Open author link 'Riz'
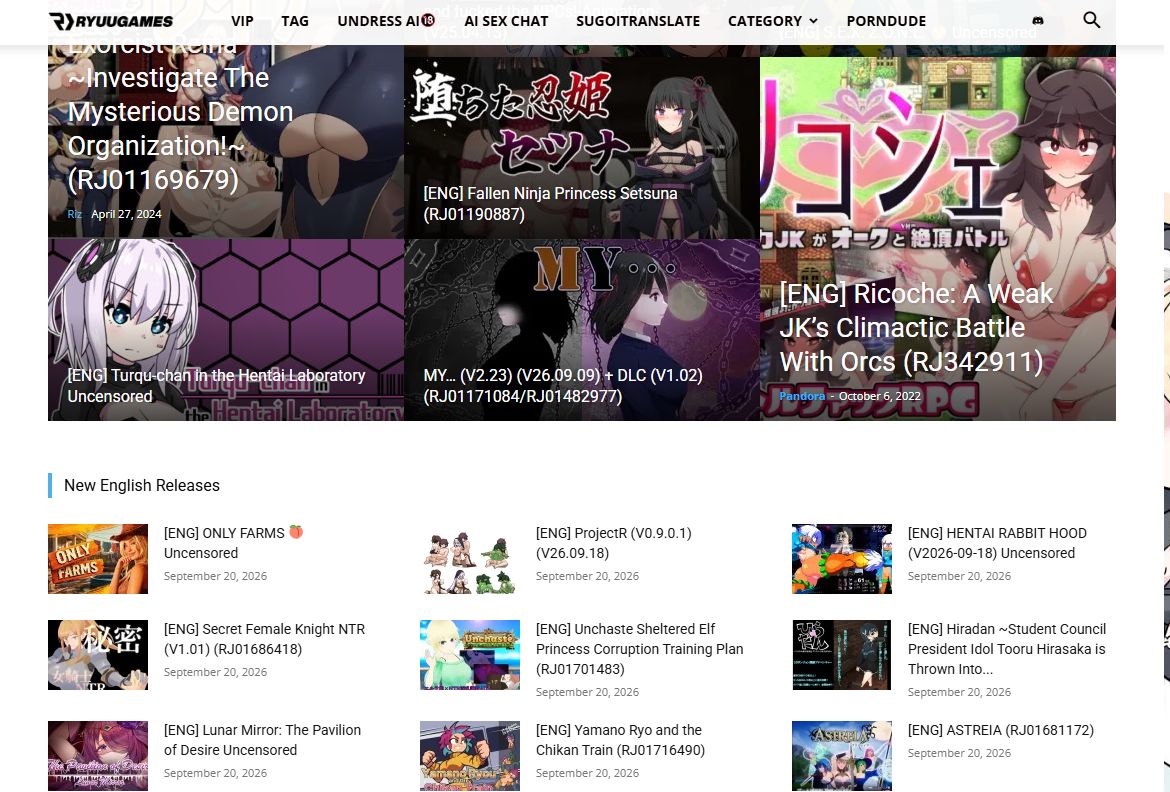The width and height of the screenshot is (1170, 792). (x=74, y=214)
